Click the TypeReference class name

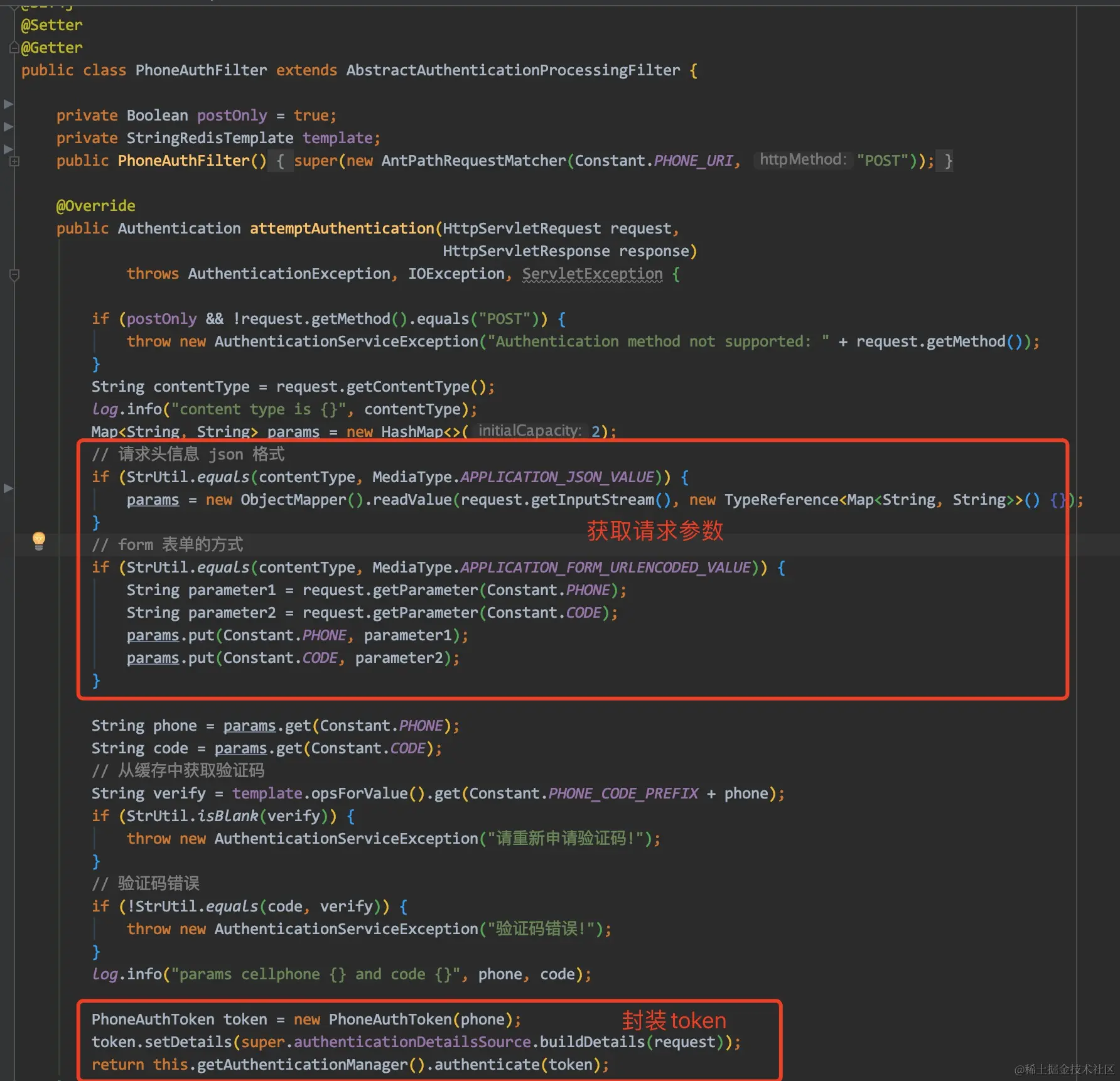click(x=781, y=500)
